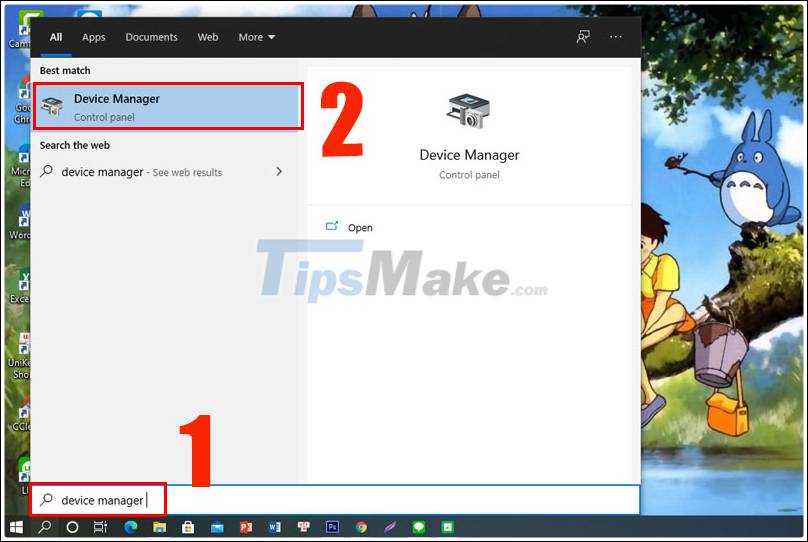
Task: Open Device Manager best match result
Action: coord(168,107)
